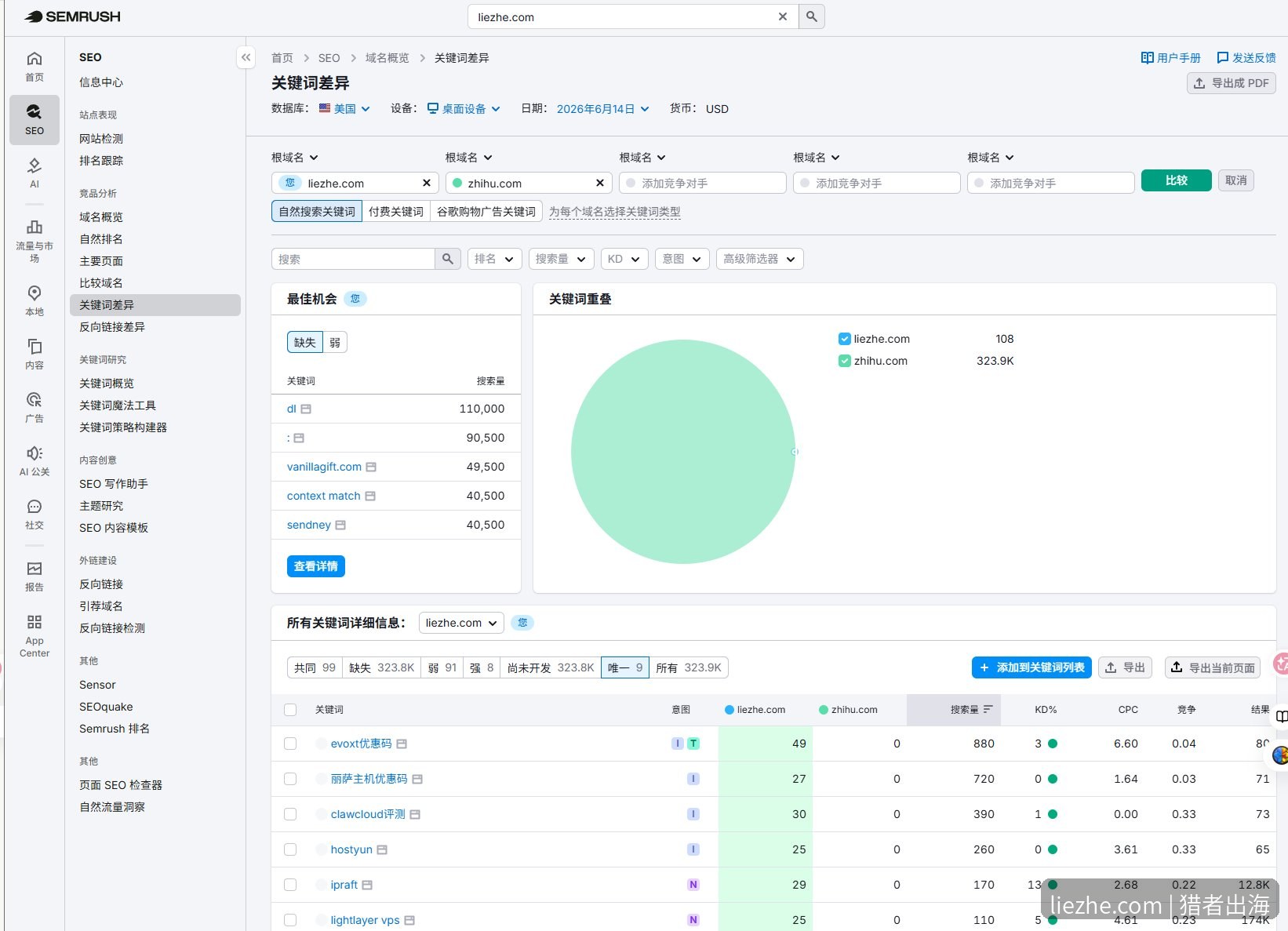Click the keyword 搜索 filter input
Viewport: 1288px width, 931px height.
[353, 259]
